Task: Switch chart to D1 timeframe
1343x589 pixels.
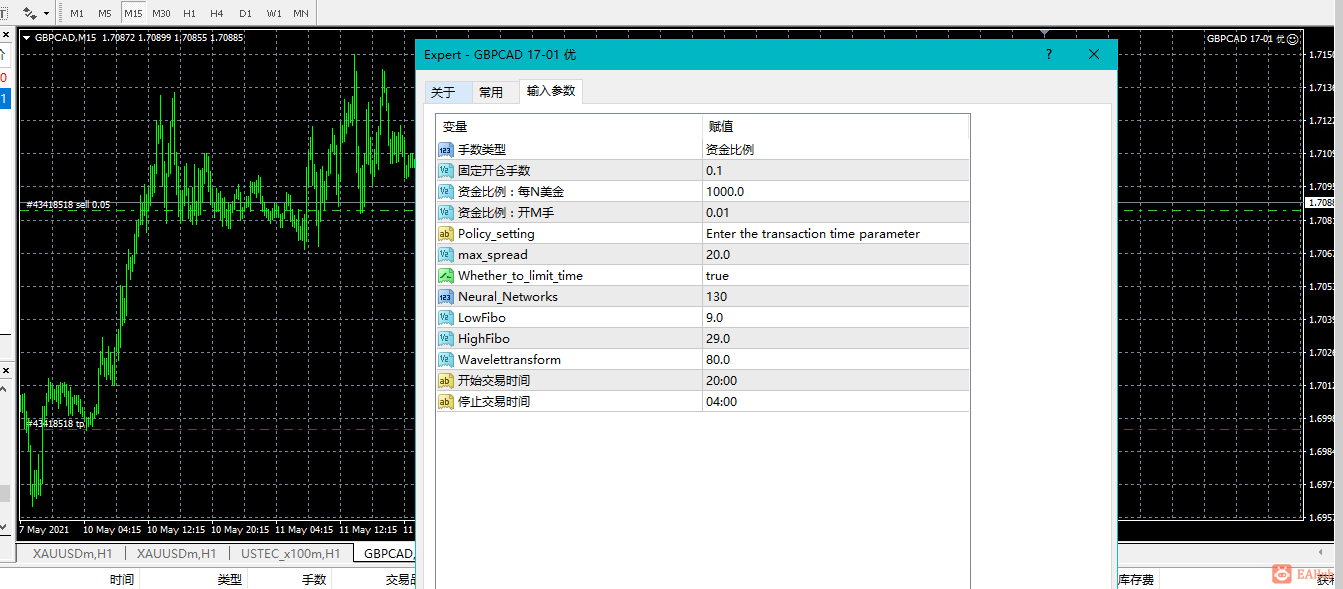Action: tap(245, 14)
